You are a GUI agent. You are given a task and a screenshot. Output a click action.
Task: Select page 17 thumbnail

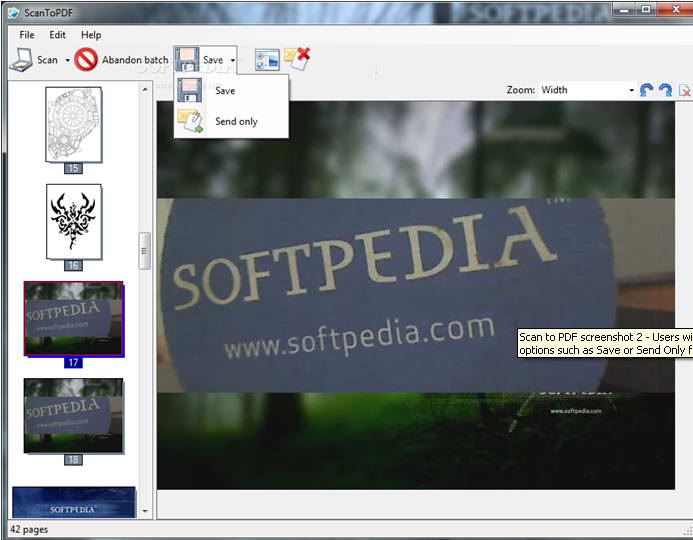[x=74, y=319]
